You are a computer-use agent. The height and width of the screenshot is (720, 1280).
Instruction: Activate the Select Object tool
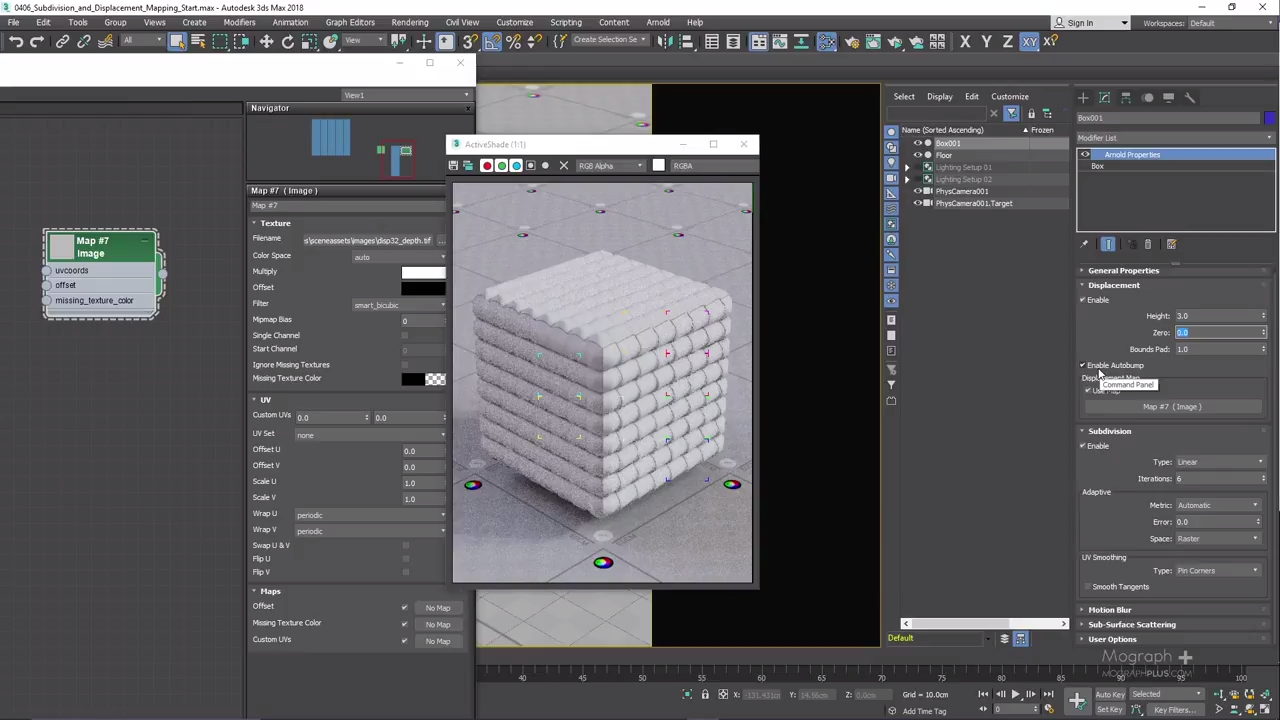[176, 41]
